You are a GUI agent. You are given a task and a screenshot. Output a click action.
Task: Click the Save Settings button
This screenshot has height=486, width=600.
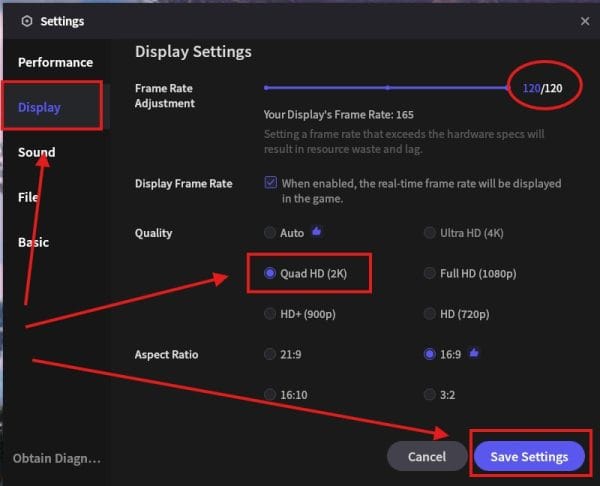click(529, 457)
